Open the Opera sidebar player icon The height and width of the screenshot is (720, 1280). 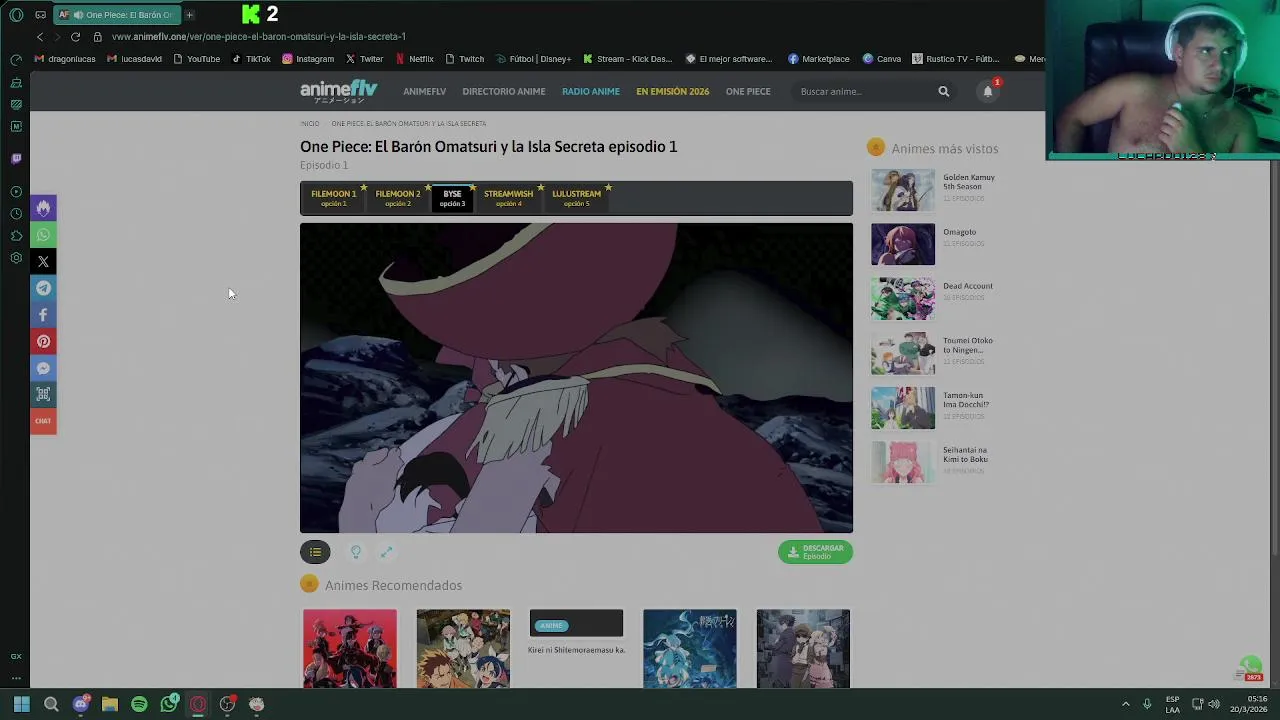pos(16,191)
